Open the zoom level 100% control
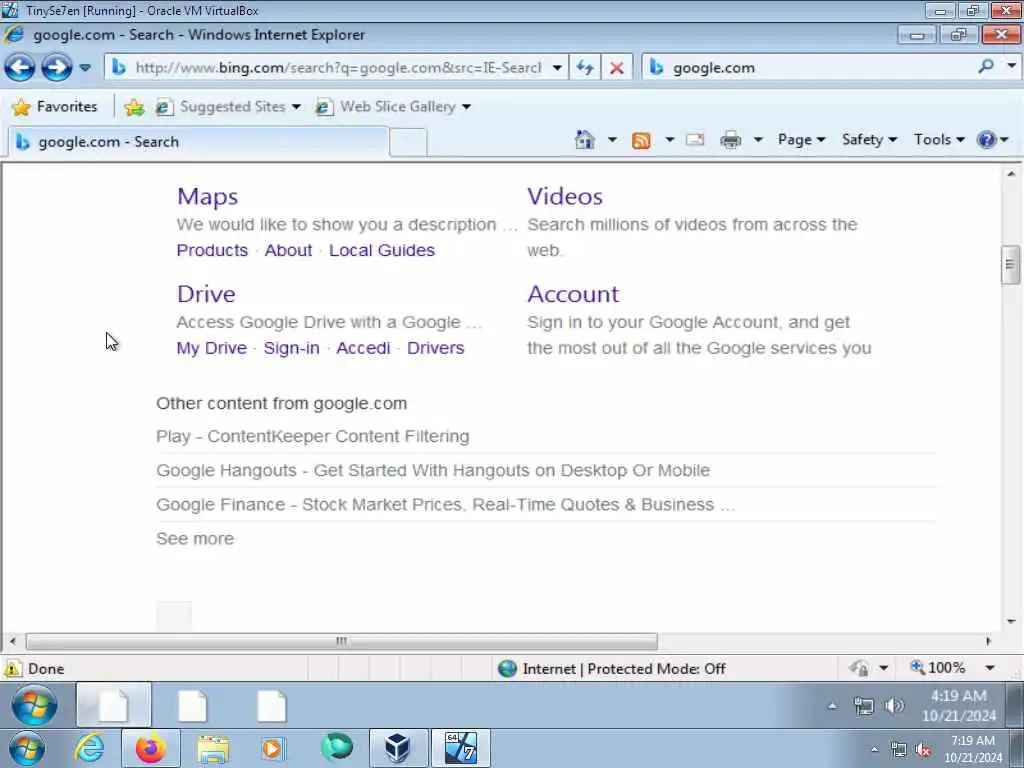Screen dimensions: 1024x768 coord(938,668)
